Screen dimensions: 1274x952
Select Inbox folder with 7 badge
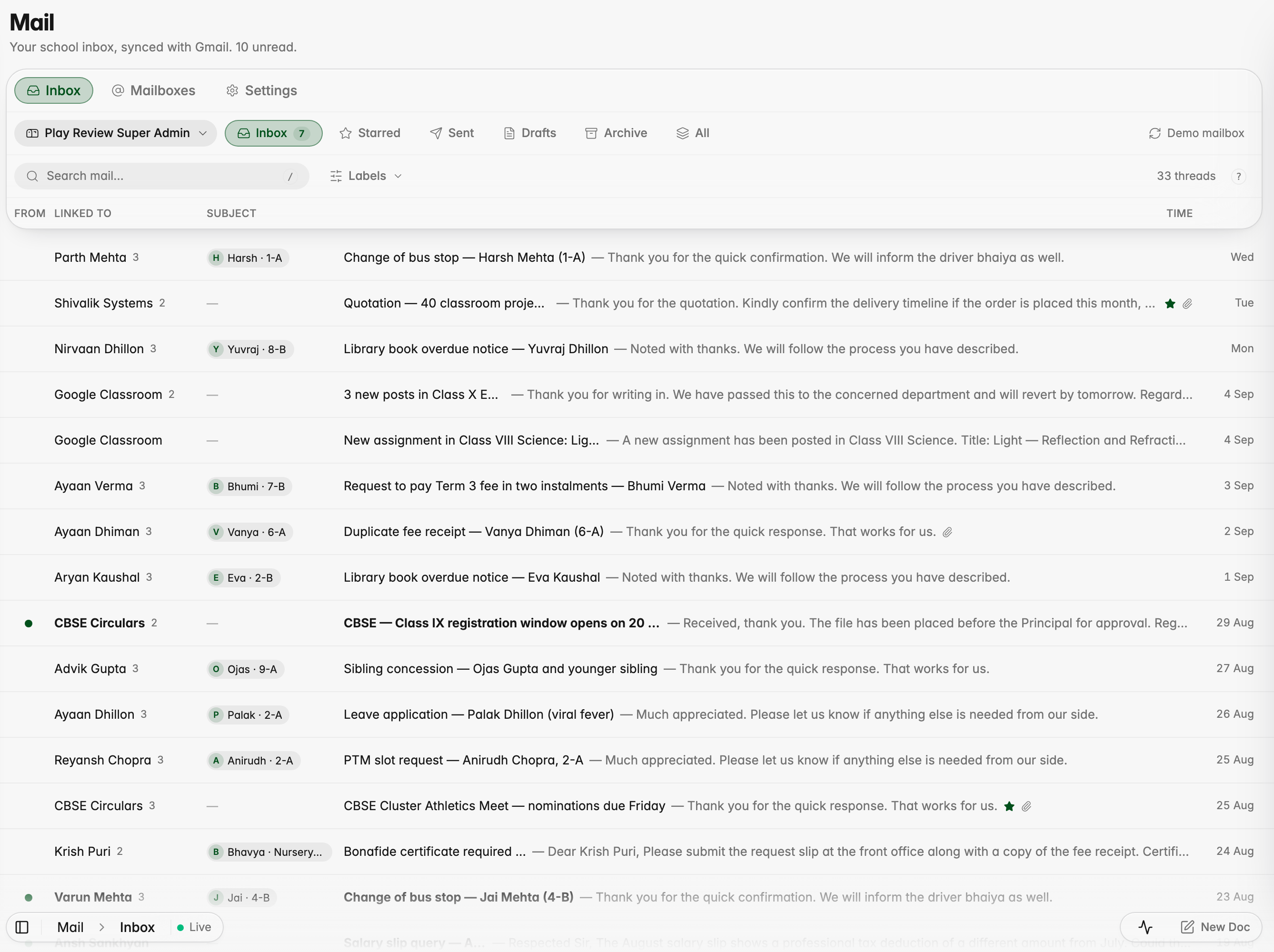(274, 133)
